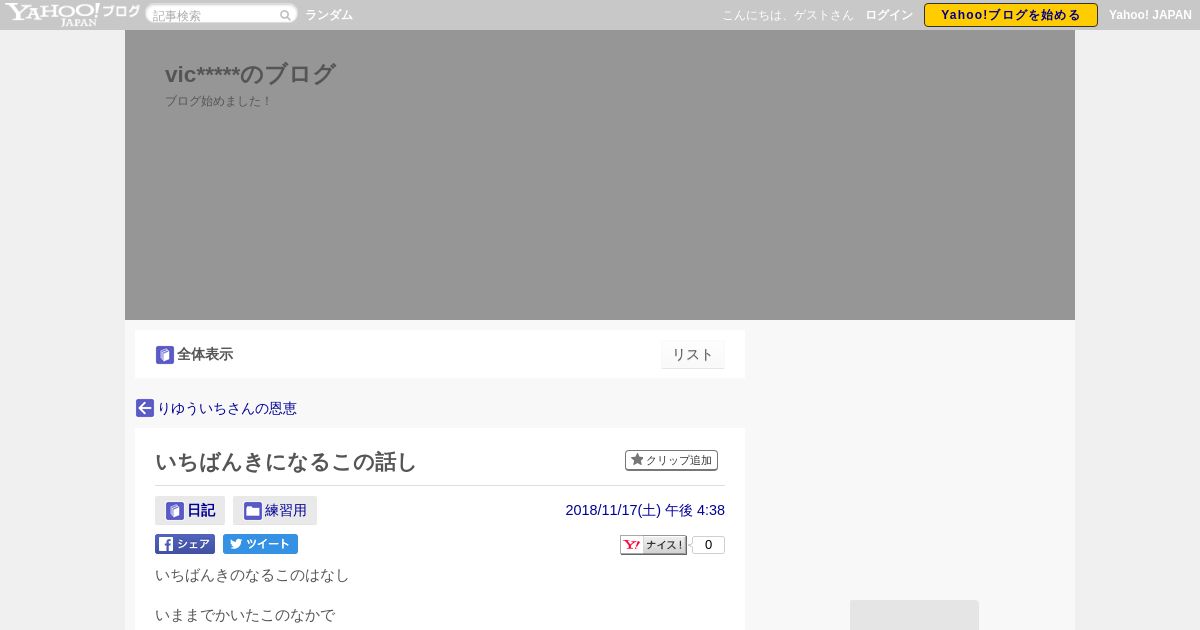Click the blue back-arrow icon
Viewport: 1200px width, 630px height.
(145, 408)
